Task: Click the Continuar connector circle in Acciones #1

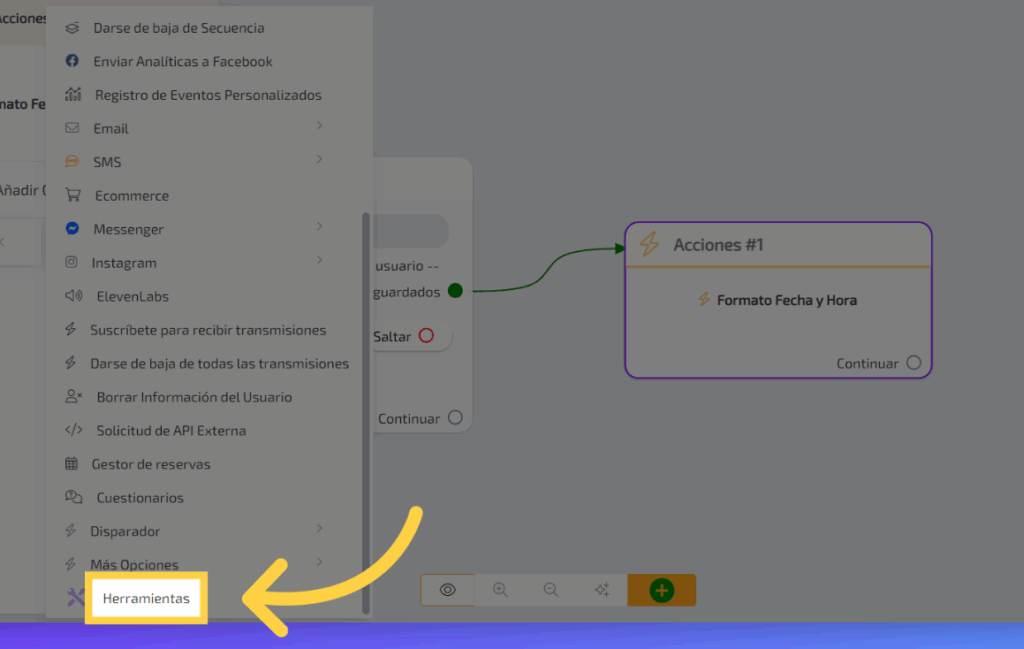Action: 913,363
